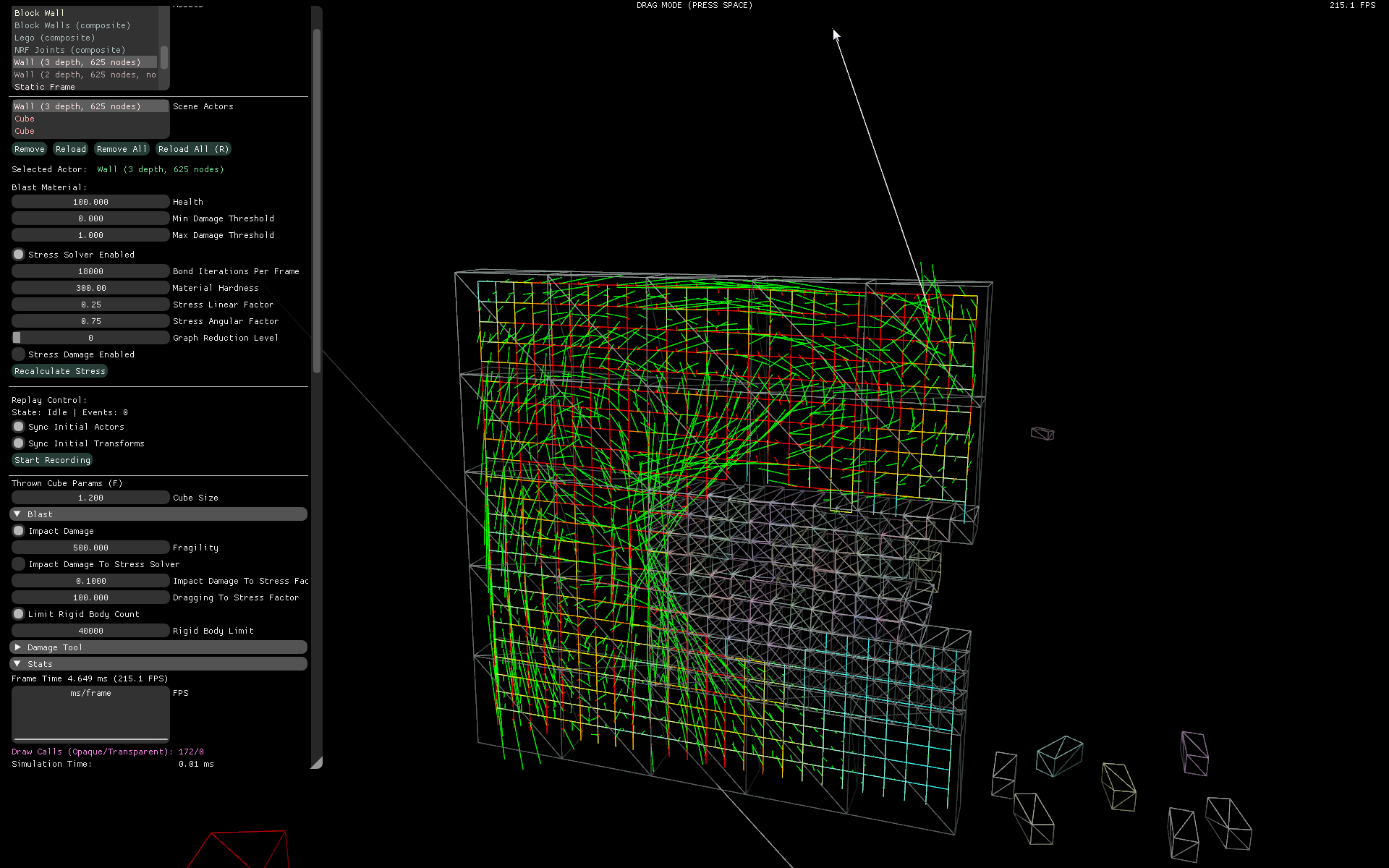Click the Cube Size value field

[90, 498]
